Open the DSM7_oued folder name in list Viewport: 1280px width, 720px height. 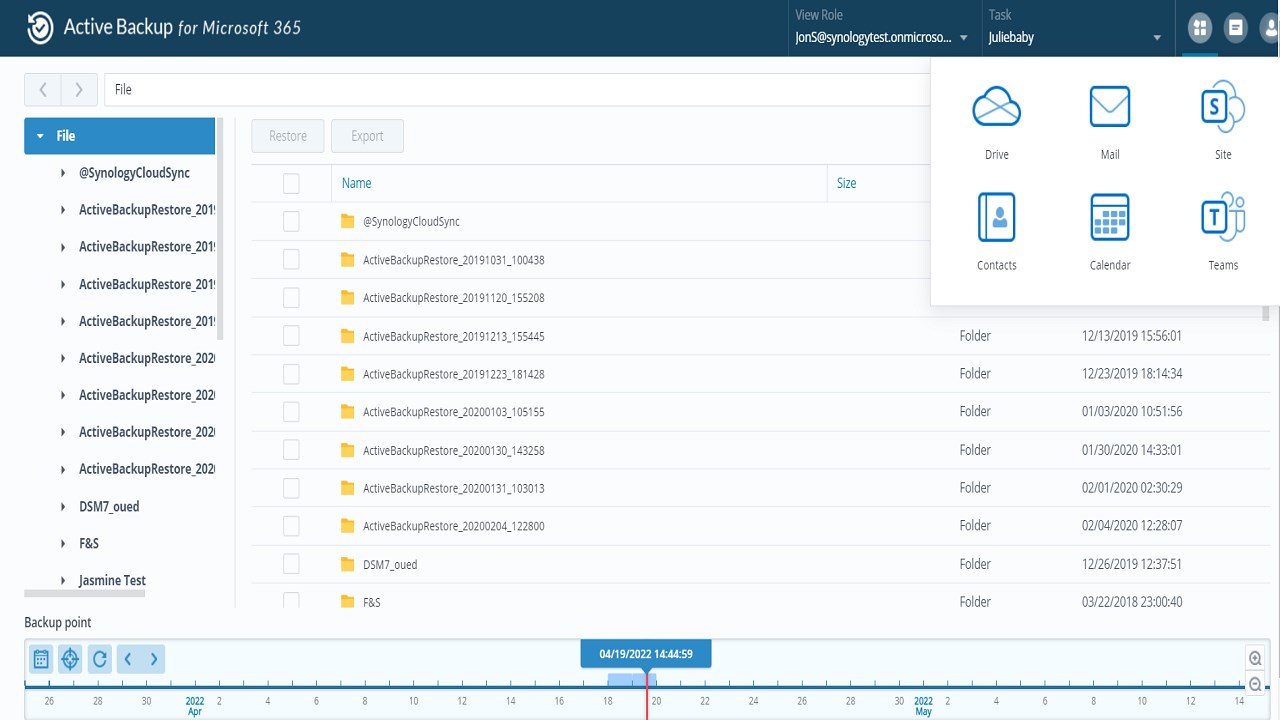(x=390, y=564)
